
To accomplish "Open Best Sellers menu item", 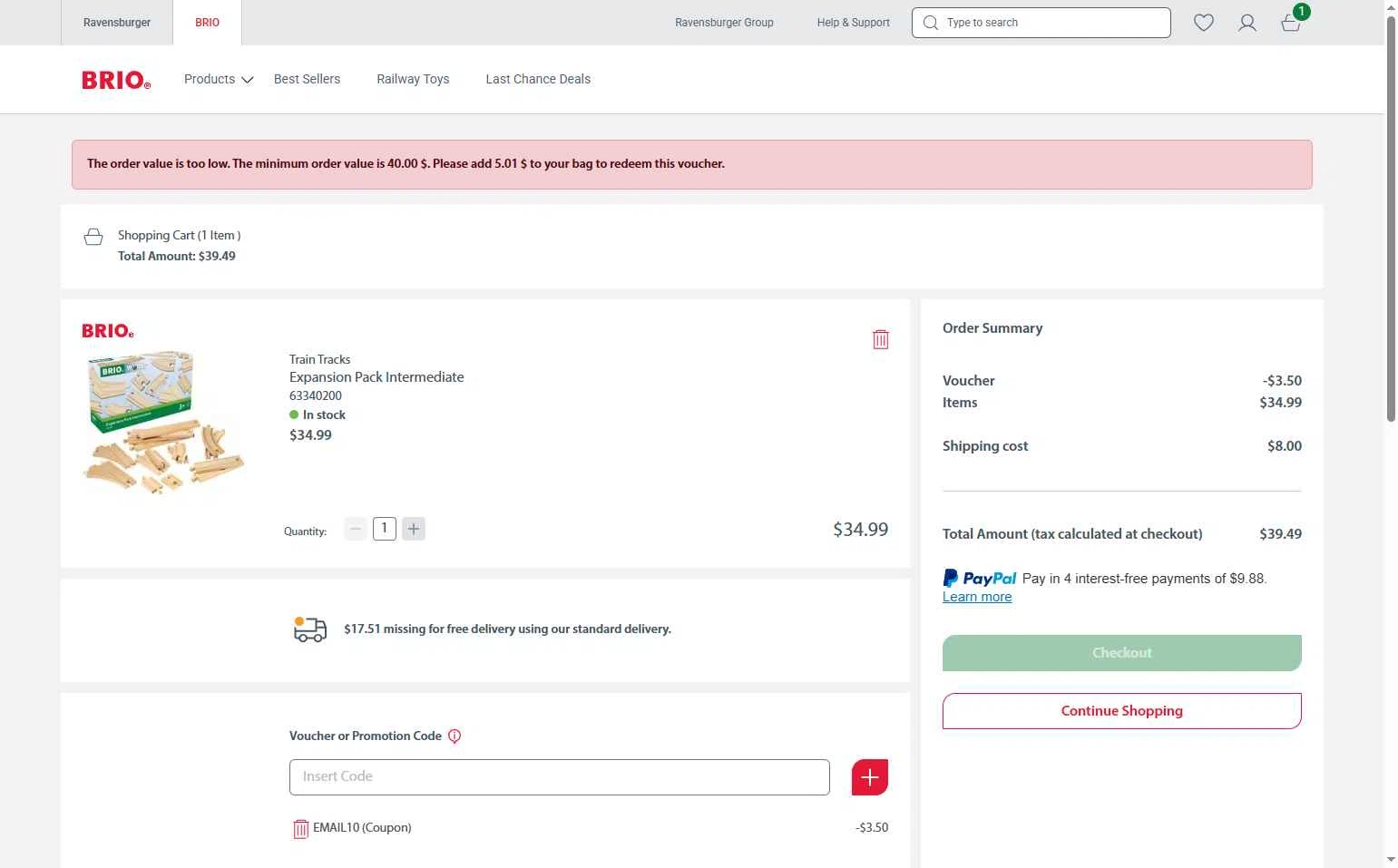I will 307,80.
